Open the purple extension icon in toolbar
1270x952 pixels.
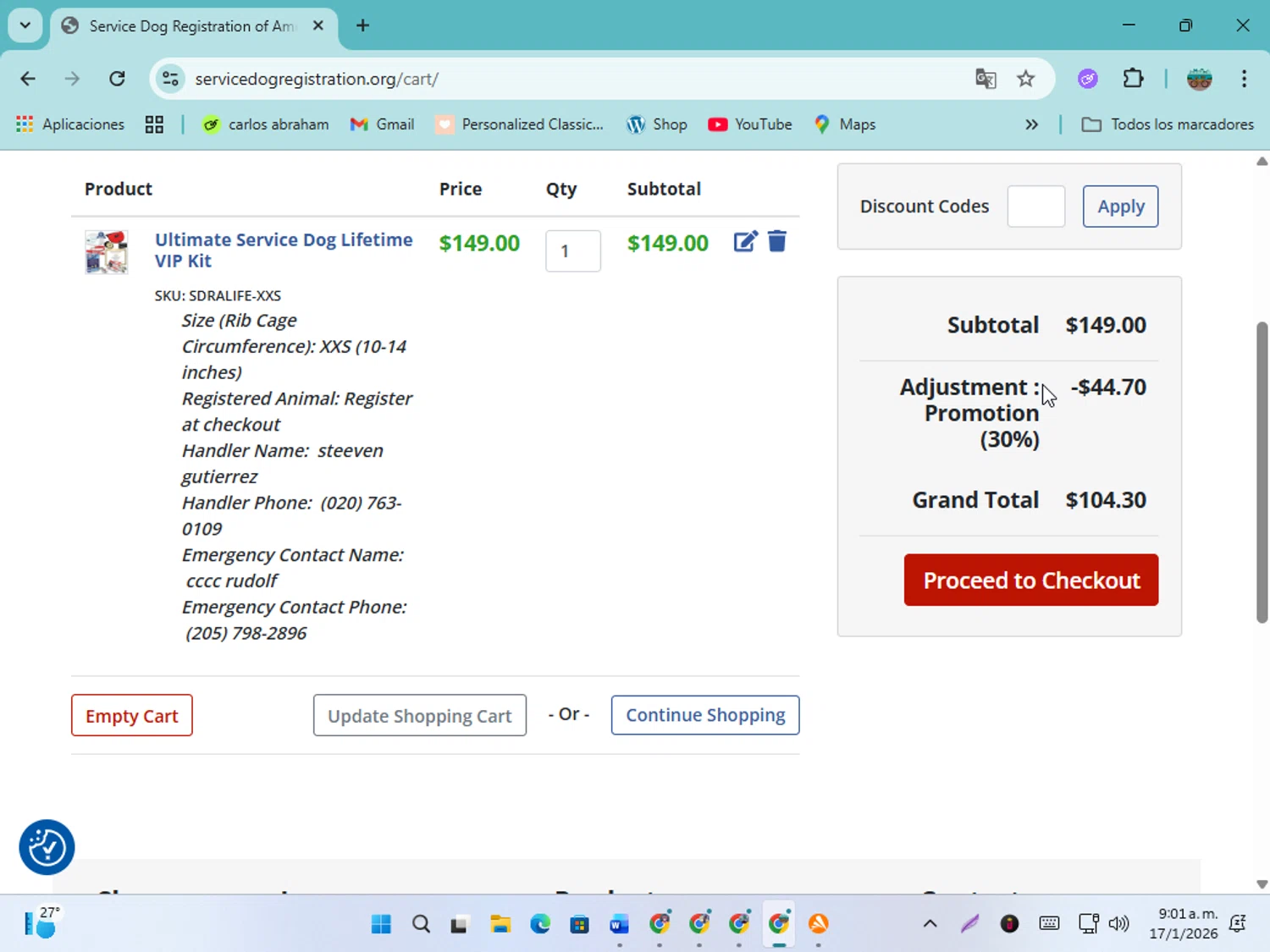pos(1088,79)
